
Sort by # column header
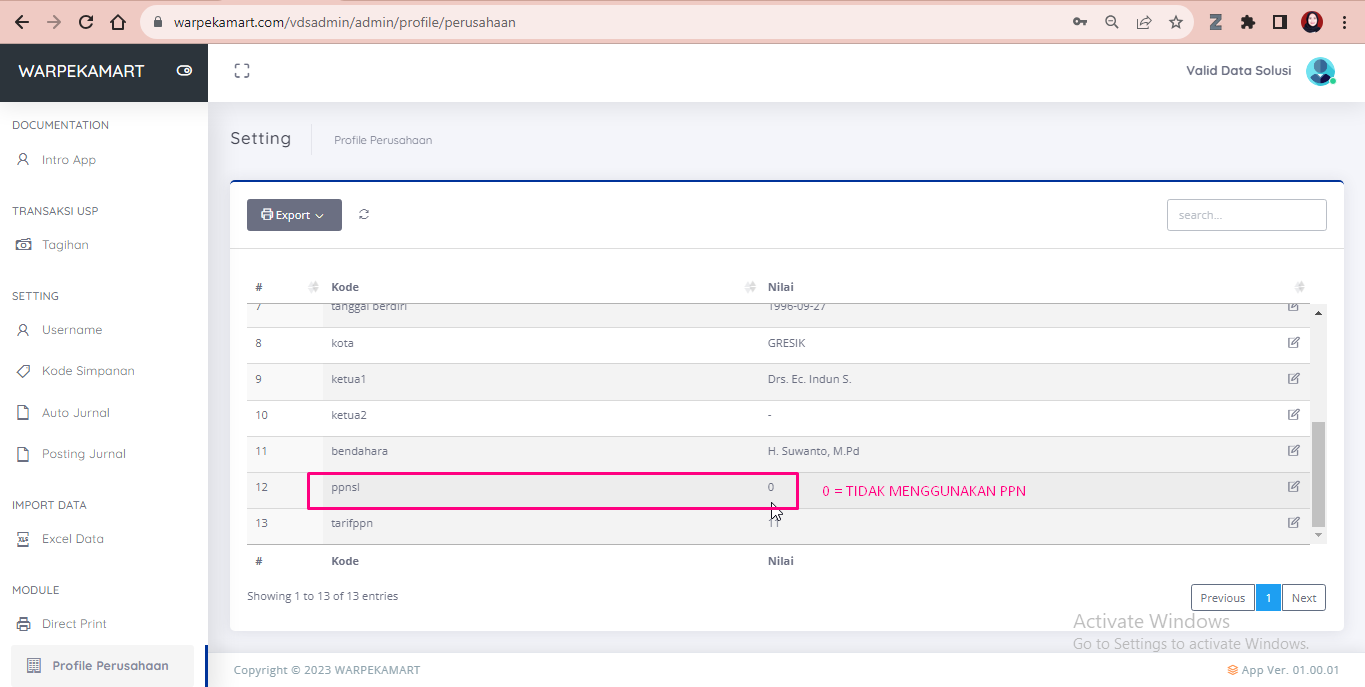(x=285, y=287)
